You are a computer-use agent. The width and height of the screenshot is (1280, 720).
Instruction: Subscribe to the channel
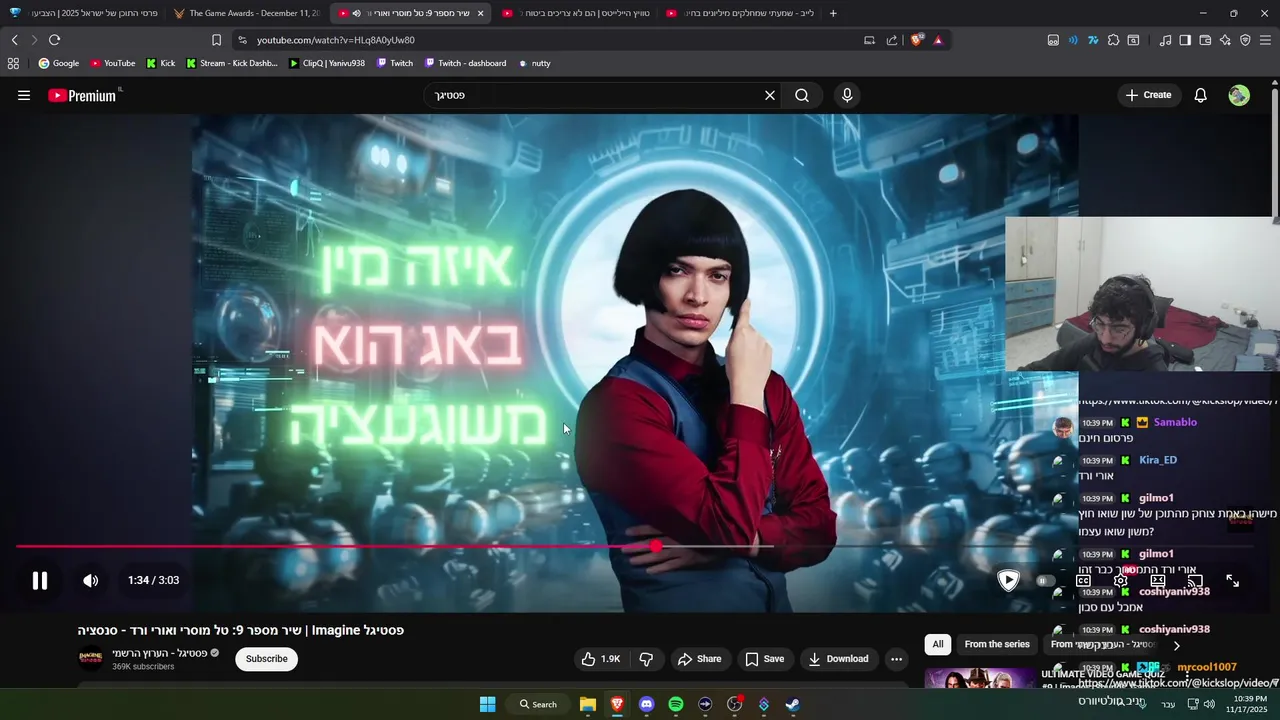point(267,659)
